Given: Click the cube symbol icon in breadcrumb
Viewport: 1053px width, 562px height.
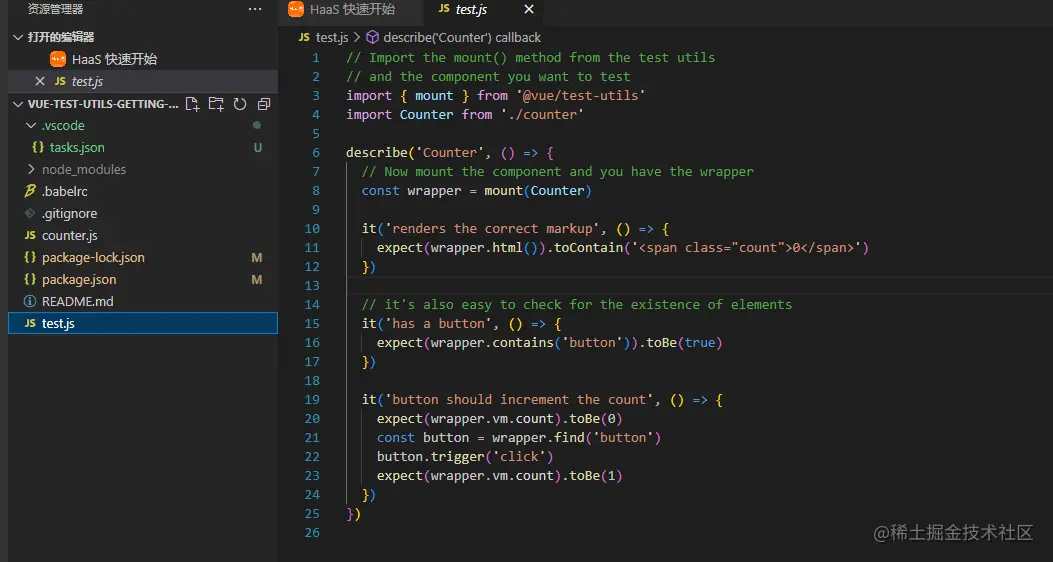Looking at the screenshot, I should 373,38.
